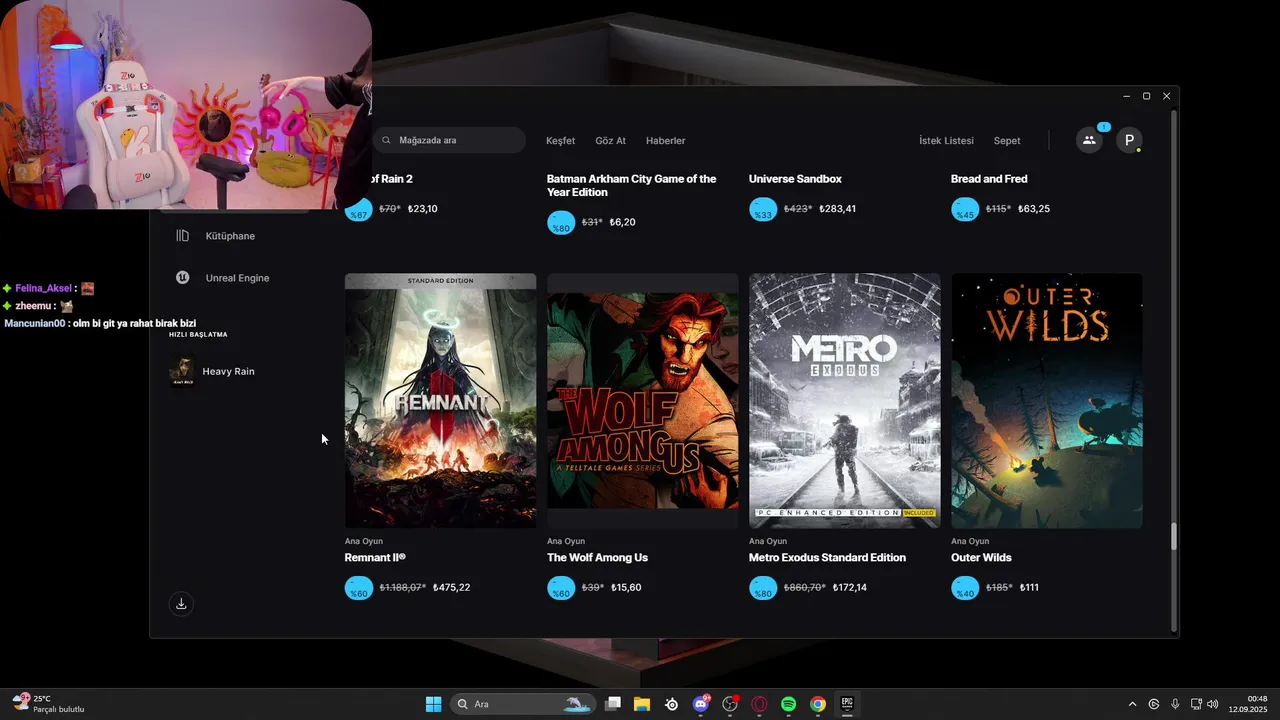The width and height of the screenshot is (1280, 720).
Task: Open Metro Exodus Standard Edition title
Action: coord(827,558)
